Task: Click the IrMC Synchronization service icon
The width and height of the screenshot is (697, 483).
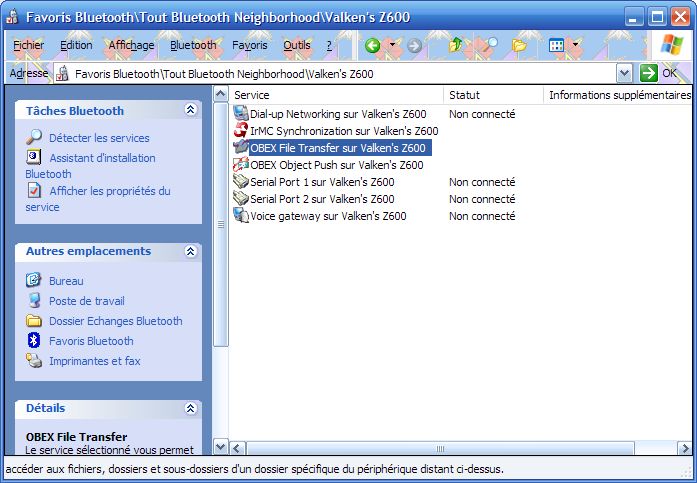Action: (241, 130)
